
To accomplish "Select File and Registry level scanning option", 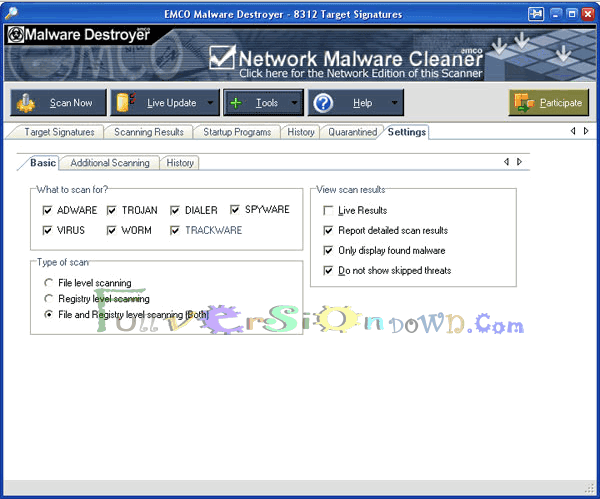I will point(49,315).
